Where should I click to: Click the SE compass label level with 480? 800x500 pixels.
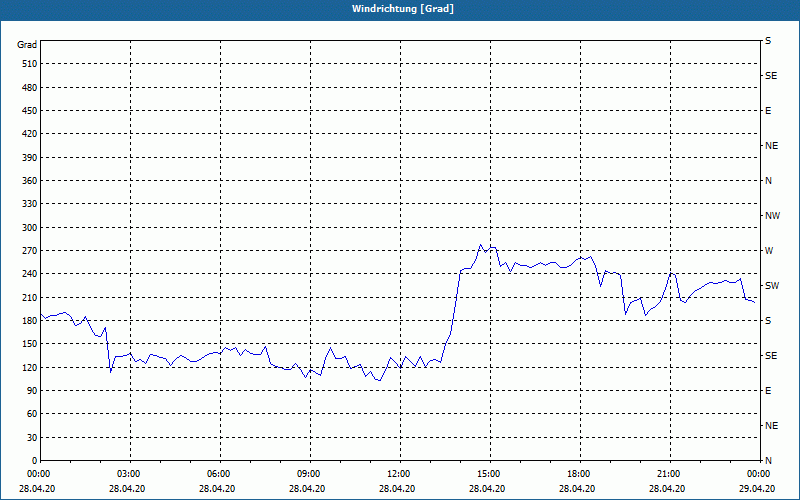pos(771,76)
